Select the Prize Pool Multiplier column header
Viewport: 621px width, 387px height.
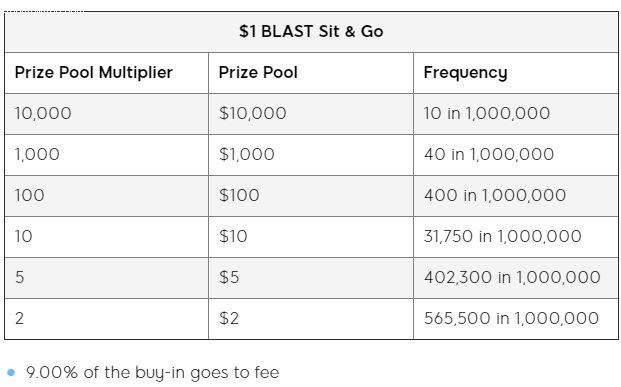[x=93, y=72]
